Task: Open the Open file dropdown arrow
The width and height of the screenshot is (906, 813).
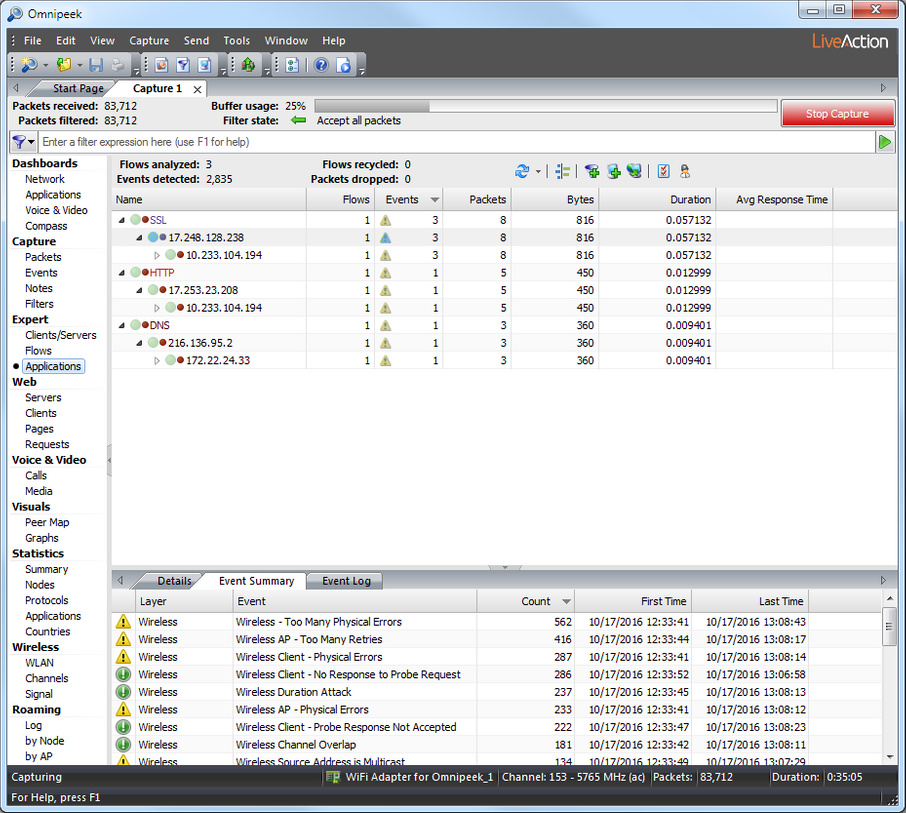Action: pos(80,65)
